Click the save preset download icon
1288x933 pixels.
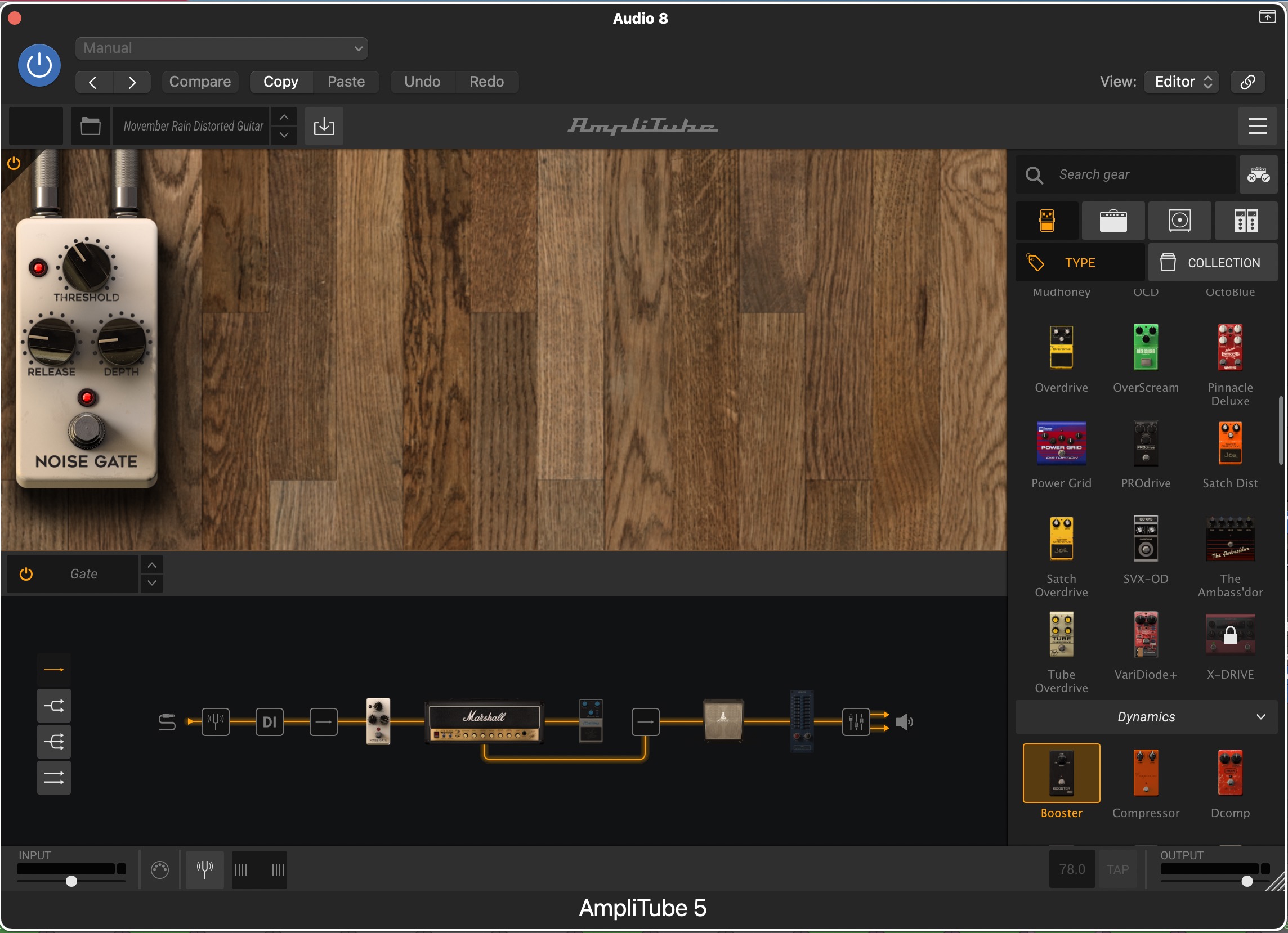324,126
